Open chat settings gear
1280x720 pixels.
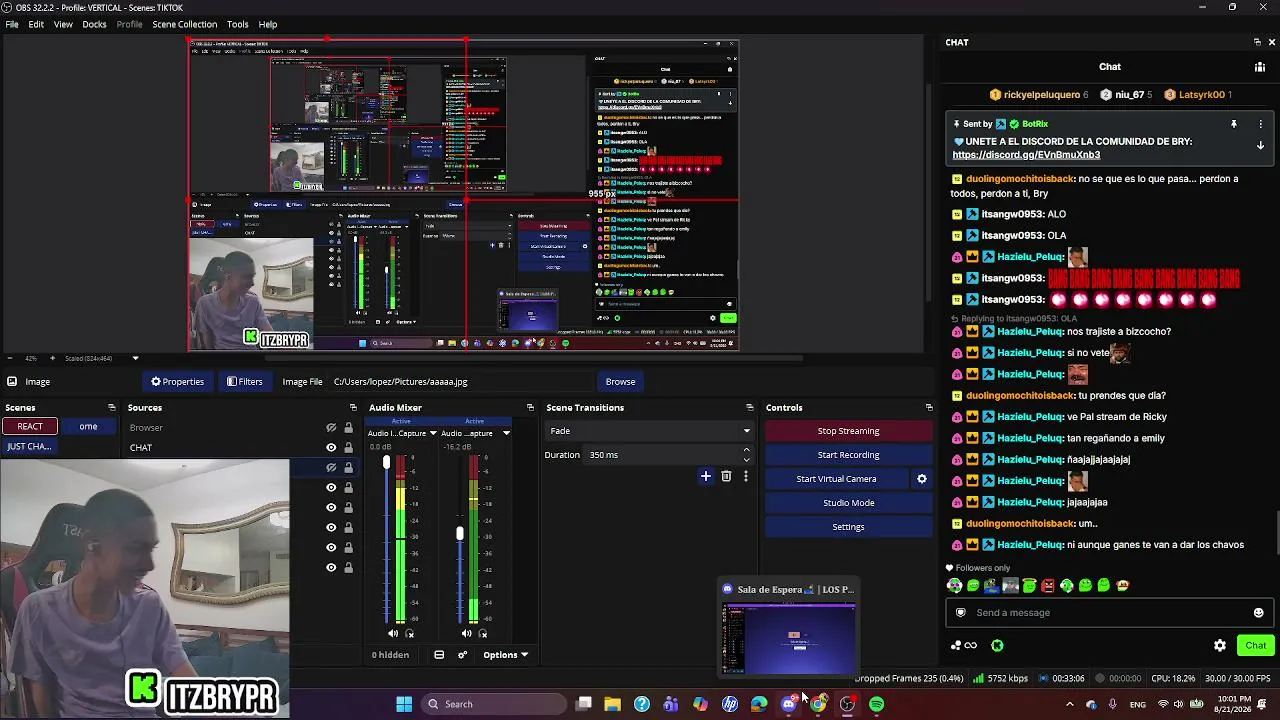point(1220,646)
